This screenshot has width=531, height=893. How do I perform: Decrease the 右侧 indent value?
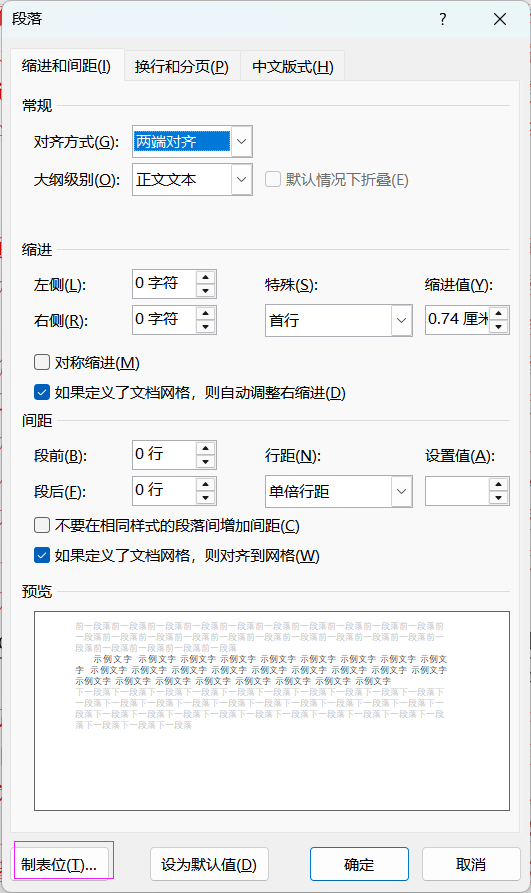tap(205, 327)
